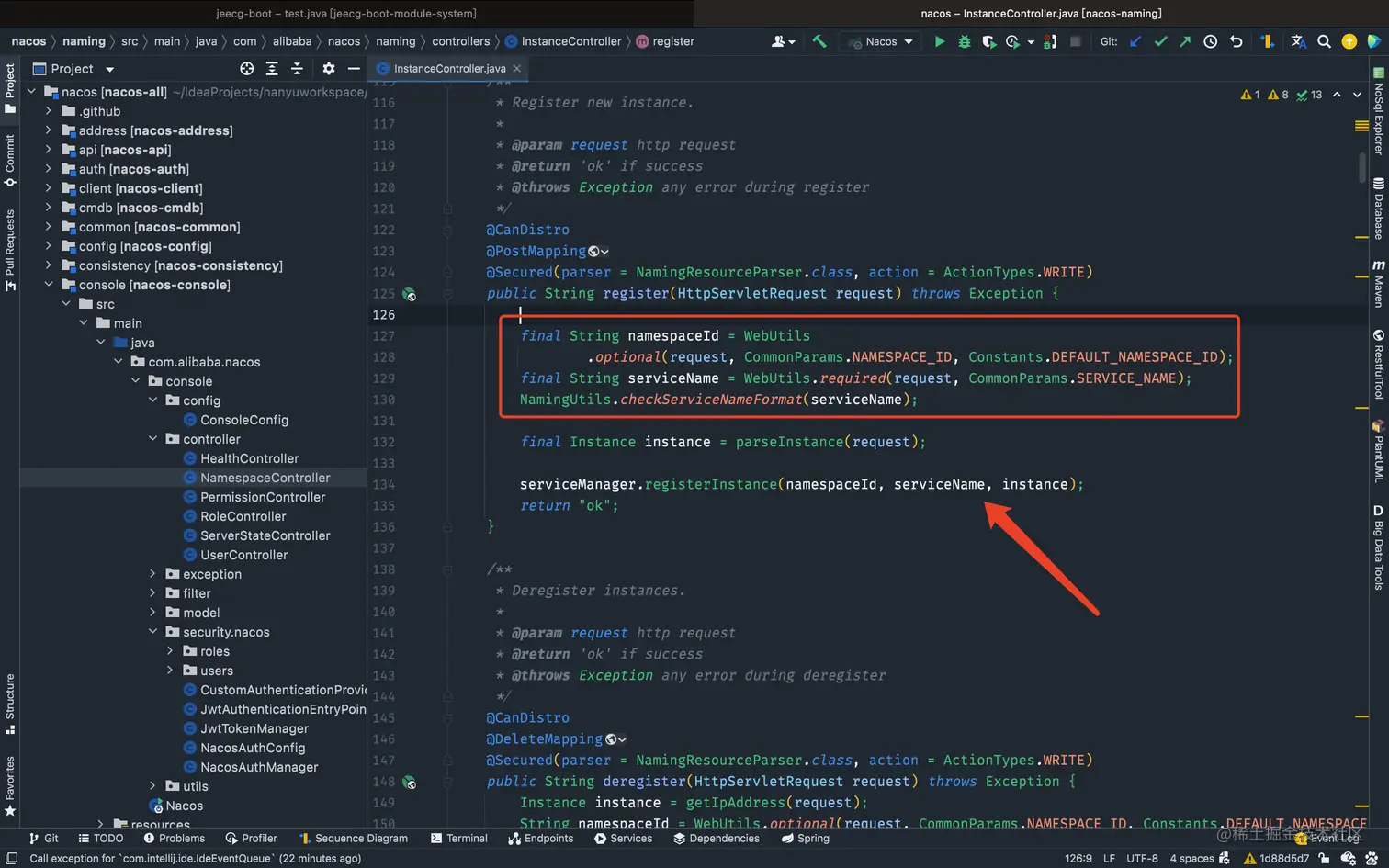Screen dimensions: 1389x868
Task: Open the attach debugger icon
Action: click(x=1049, y=41)
